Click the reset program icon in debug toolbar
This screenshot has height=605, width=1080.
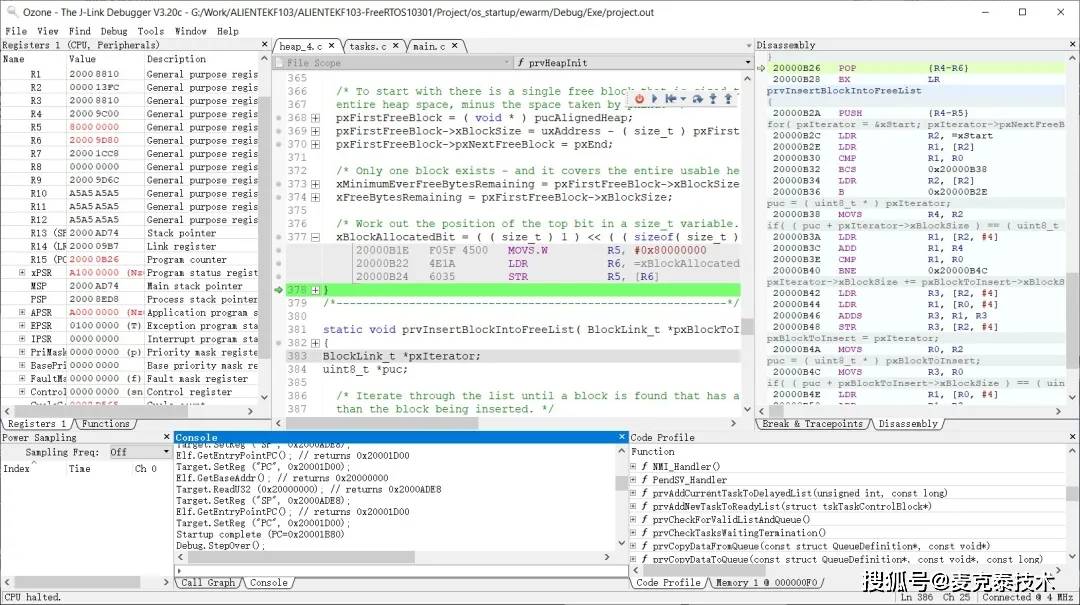pos(669,98)
